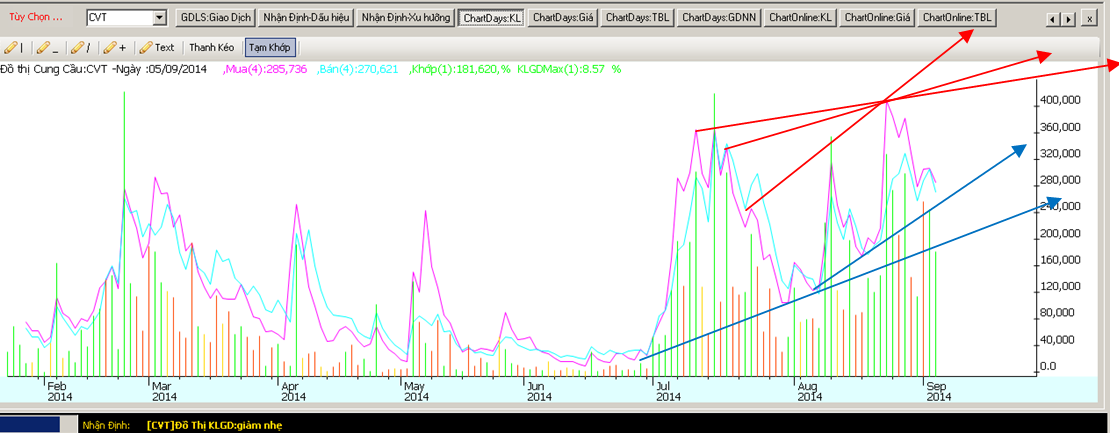
Task: Select the diagonal trend line pencil tool
Action: tap(80, 48)
